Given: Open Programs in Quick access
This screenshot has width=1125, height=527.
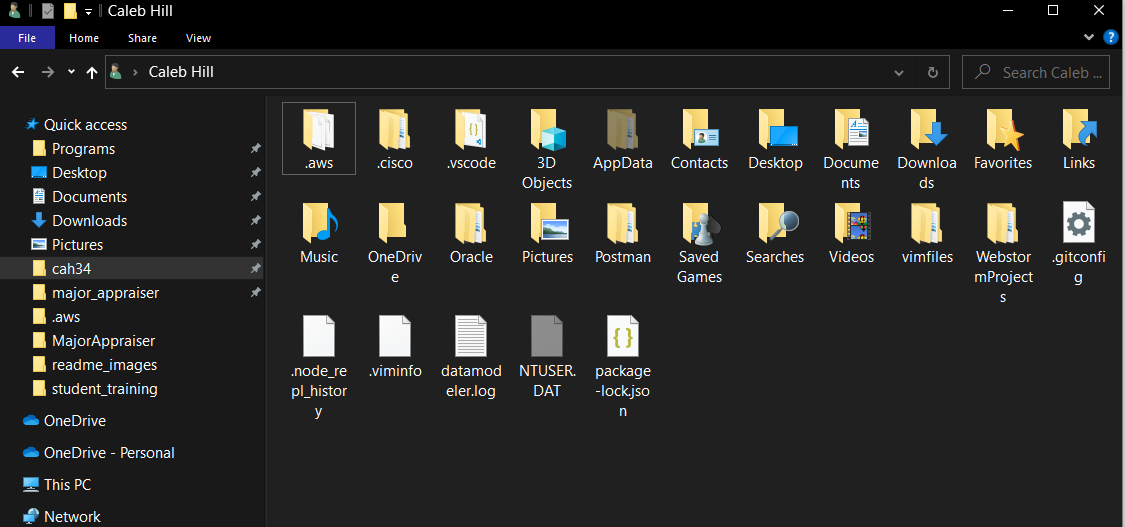Looking at the screenshot, I should click(83, 149).
